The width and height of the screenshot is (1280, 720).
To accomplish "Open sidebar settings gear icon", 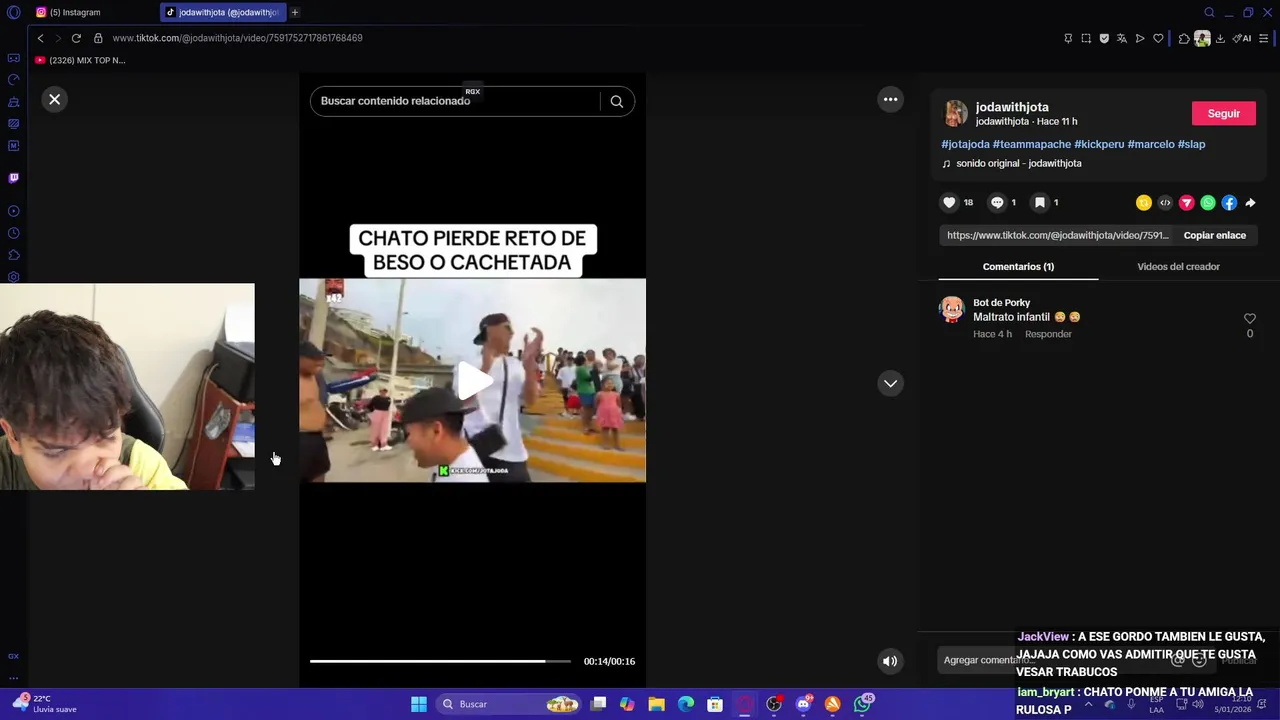I will (13, 277).
